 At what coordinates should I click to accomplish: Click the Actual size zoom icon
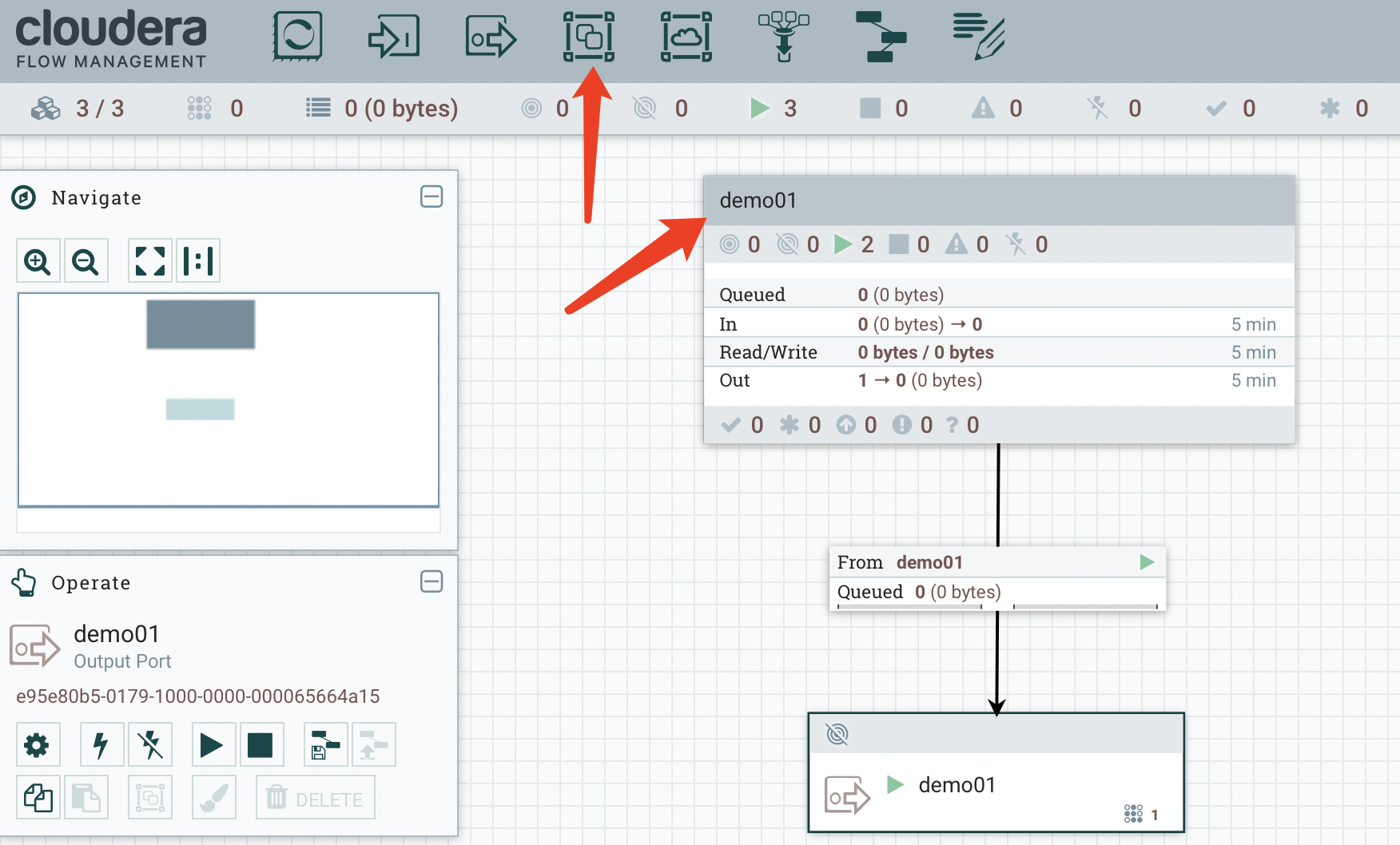[x=198, y=260]
